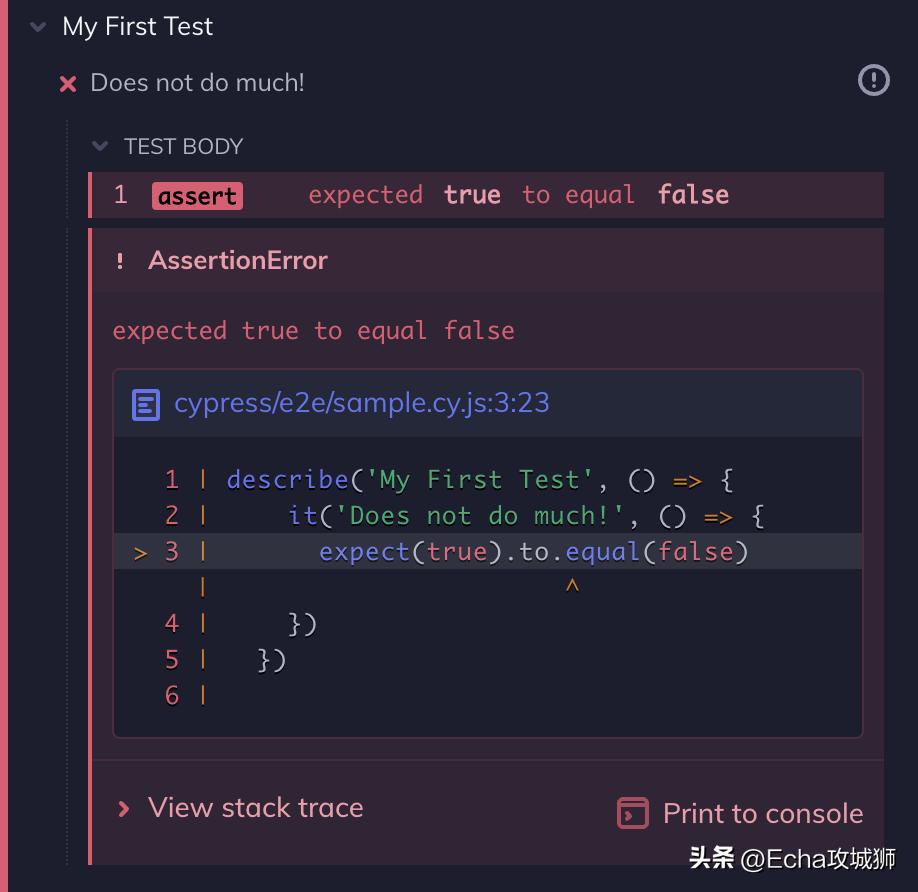Click highlighted expect(true).to.equal(false) code line
This screenshot has width=918, height=892.
click(533, 552)
